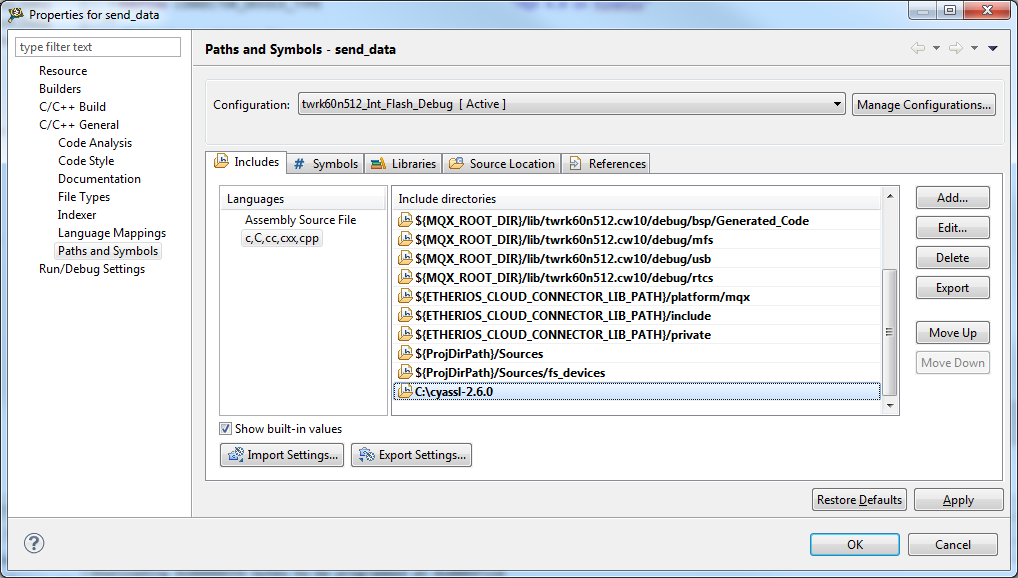Click the back navigation arrow icon
Screen dimensions: 1018x578
tap(917, 48)
